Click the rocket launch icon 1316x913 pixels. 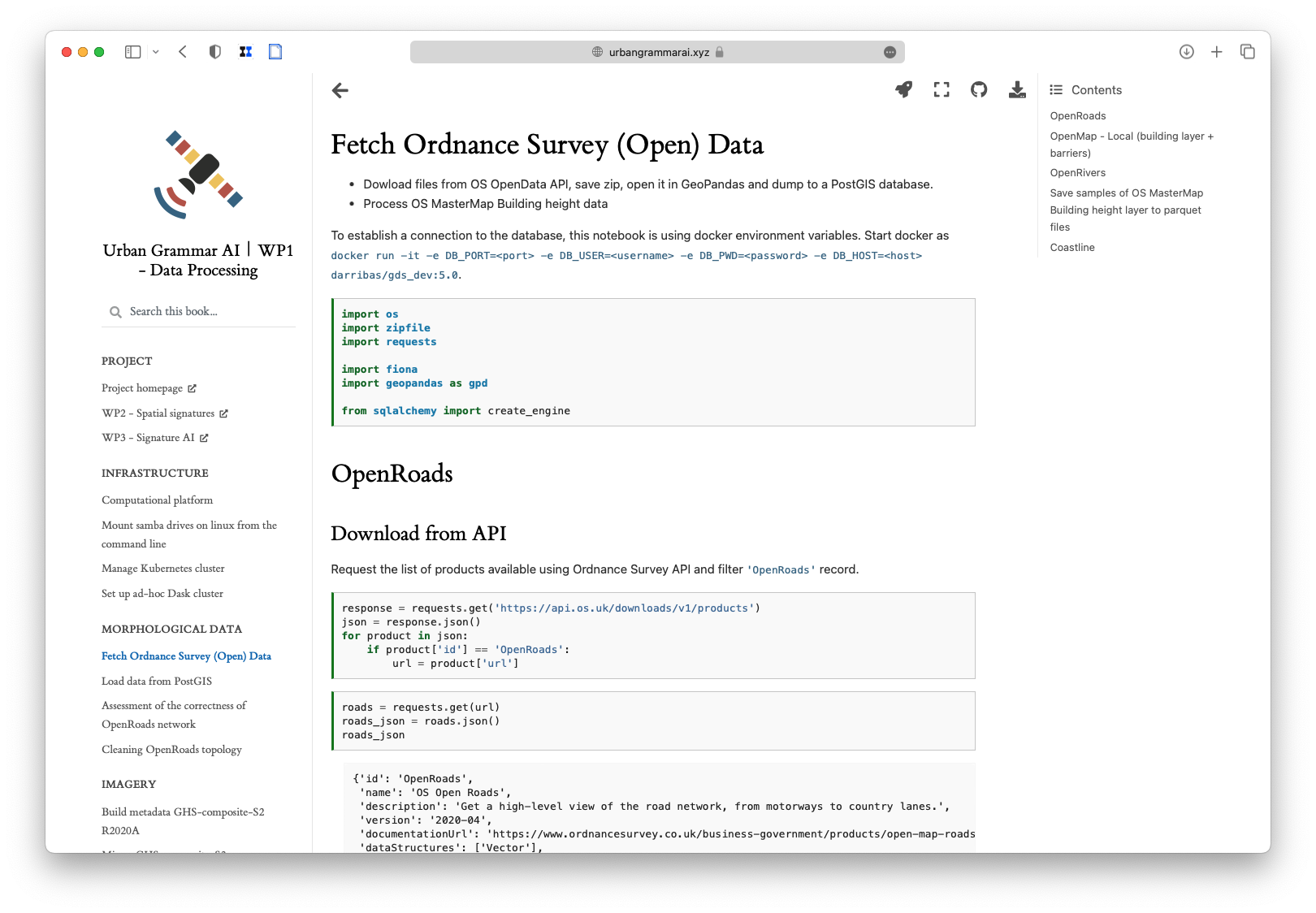point(903,90)
